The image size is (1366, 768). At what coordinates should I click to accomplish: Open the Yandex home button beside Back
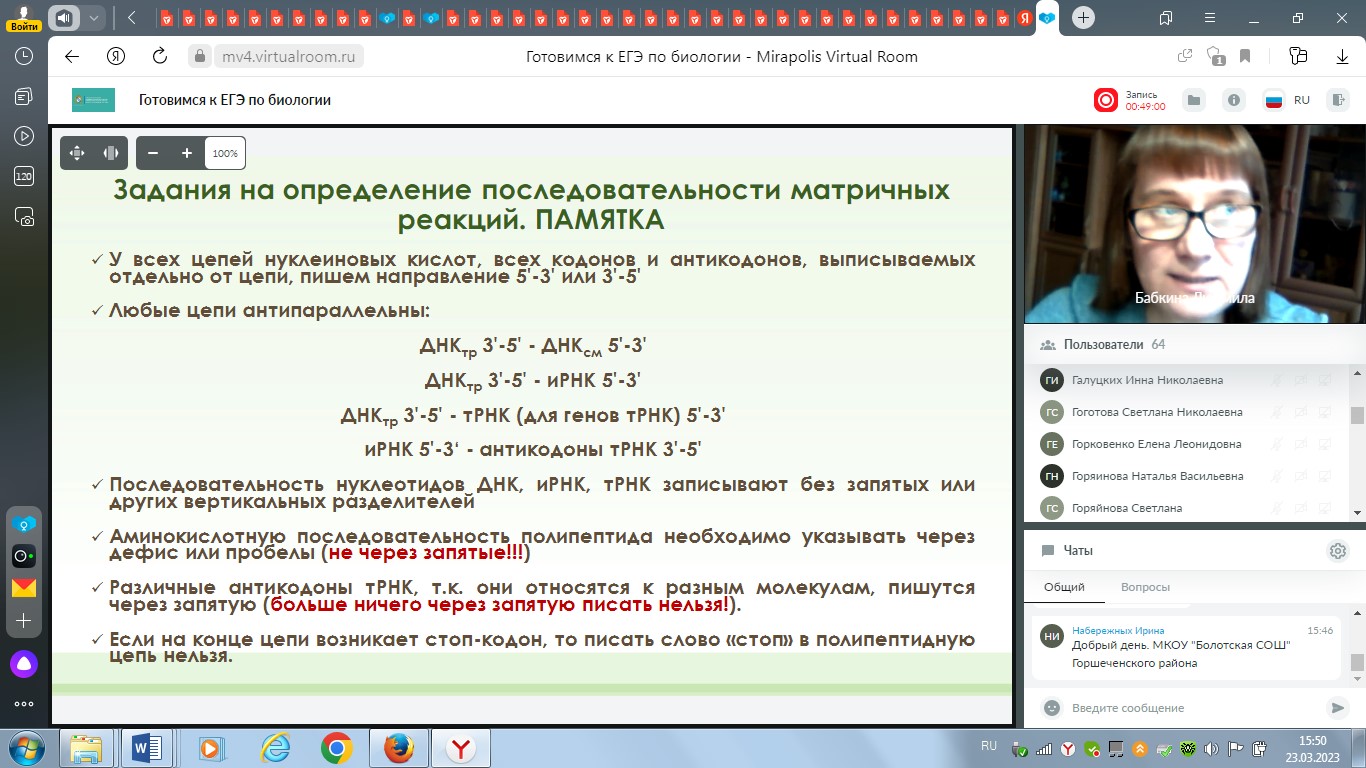point(116,57)
